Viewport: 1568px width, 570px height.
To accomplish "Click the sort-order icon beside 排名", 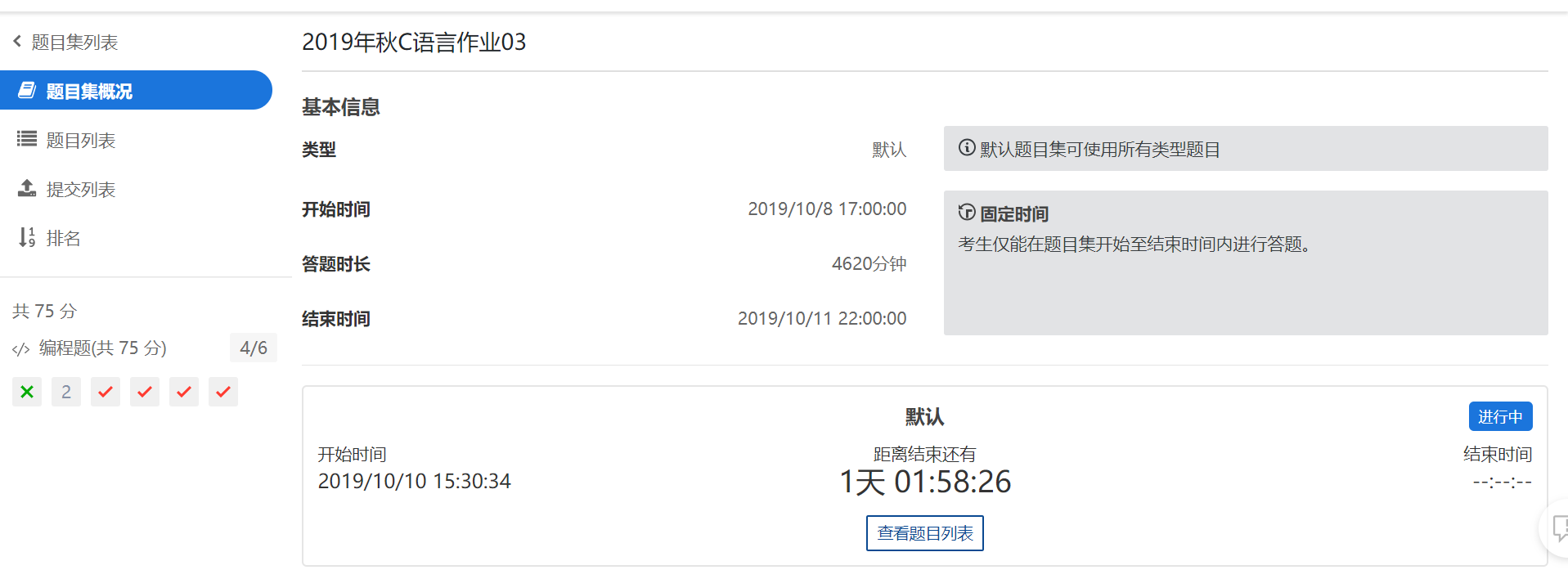I will click(x=27, y=237).
